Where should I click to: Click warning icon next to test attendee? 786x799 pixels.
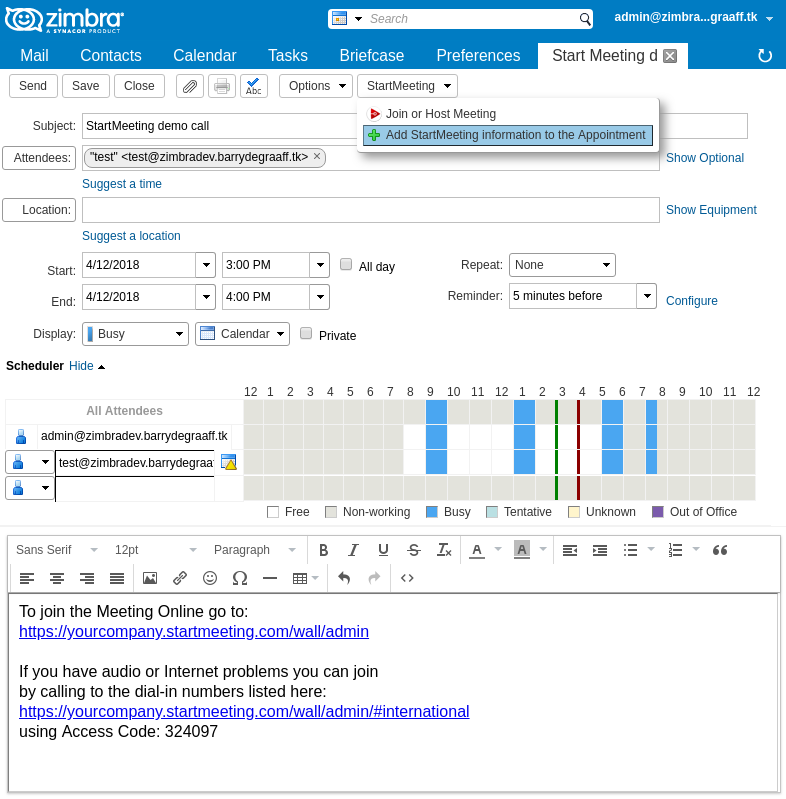click(x=229, y=462)
